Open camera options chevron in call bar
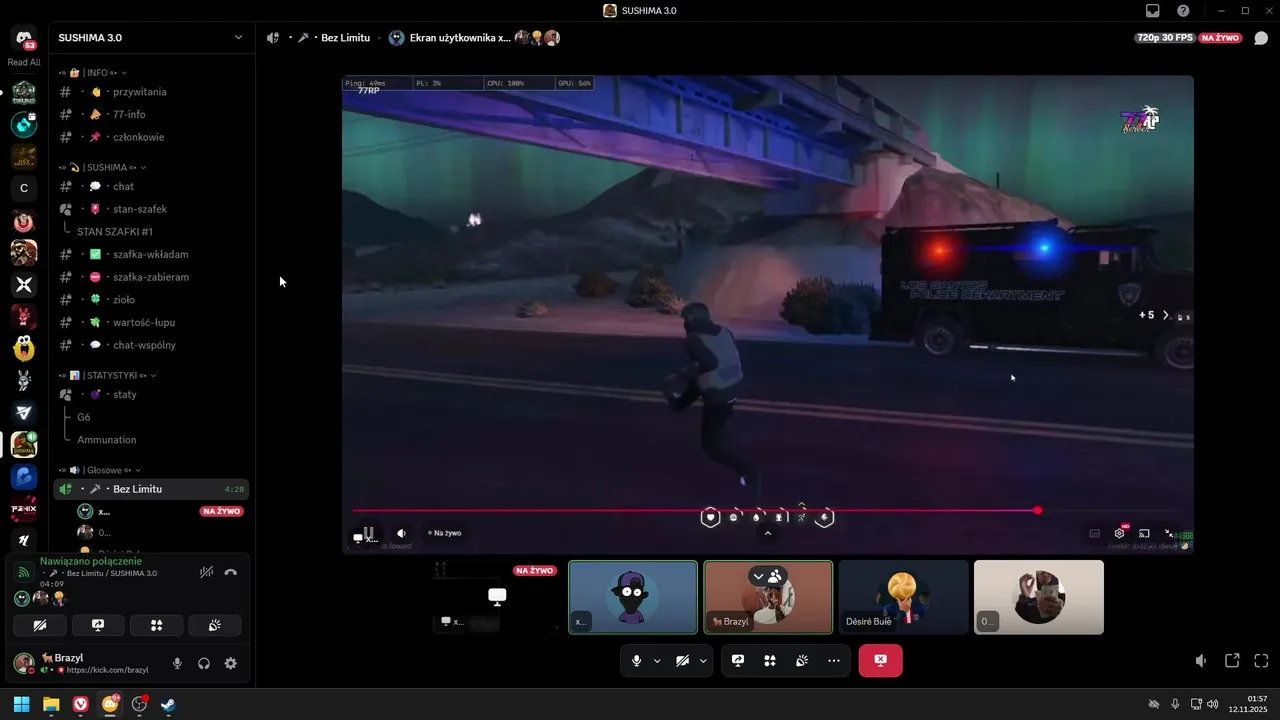 pyautogui.click(x=703, y=661)
